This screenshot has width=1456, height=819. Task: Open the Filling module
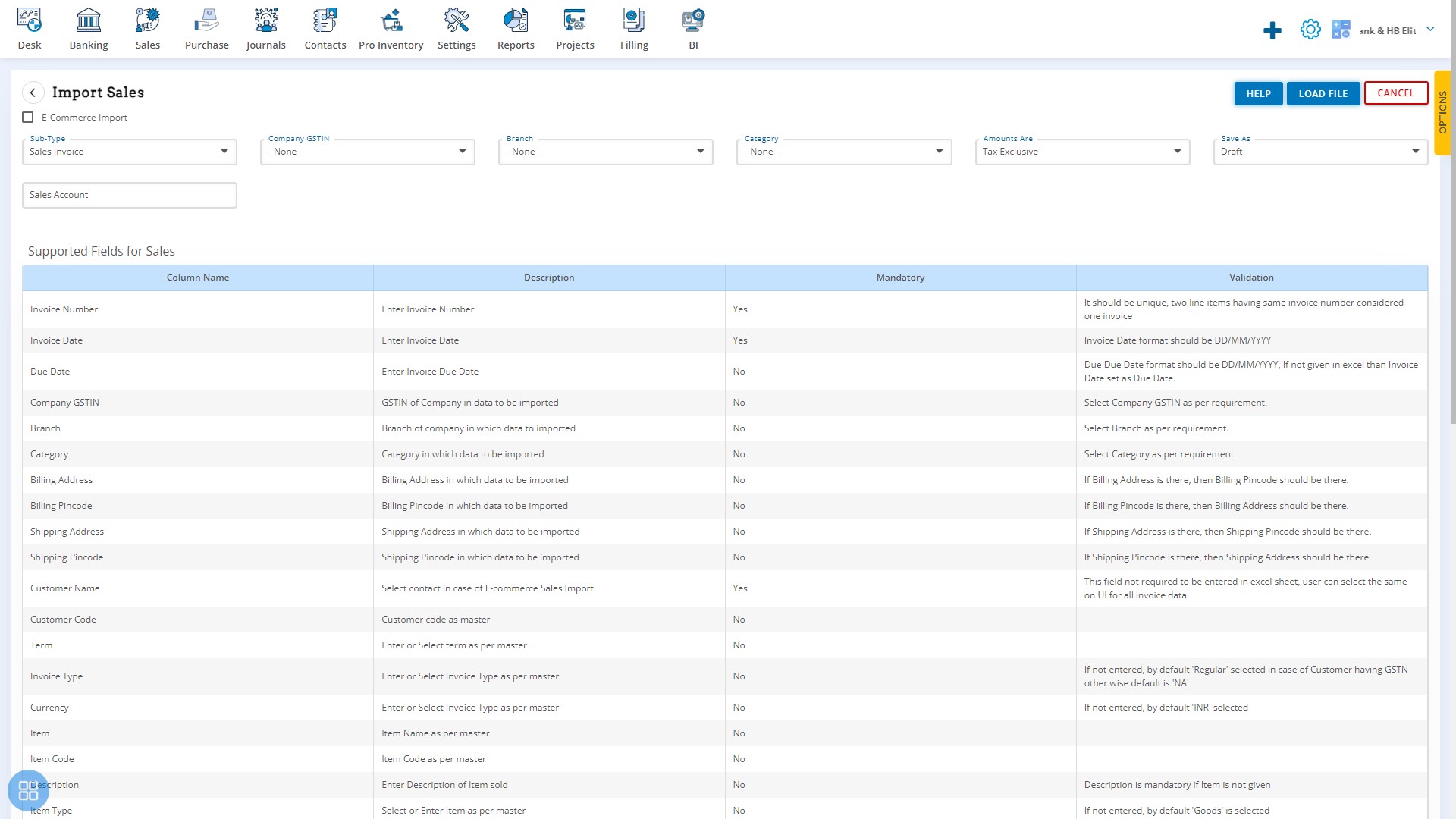pyautogui.click(x=633, y=28)
